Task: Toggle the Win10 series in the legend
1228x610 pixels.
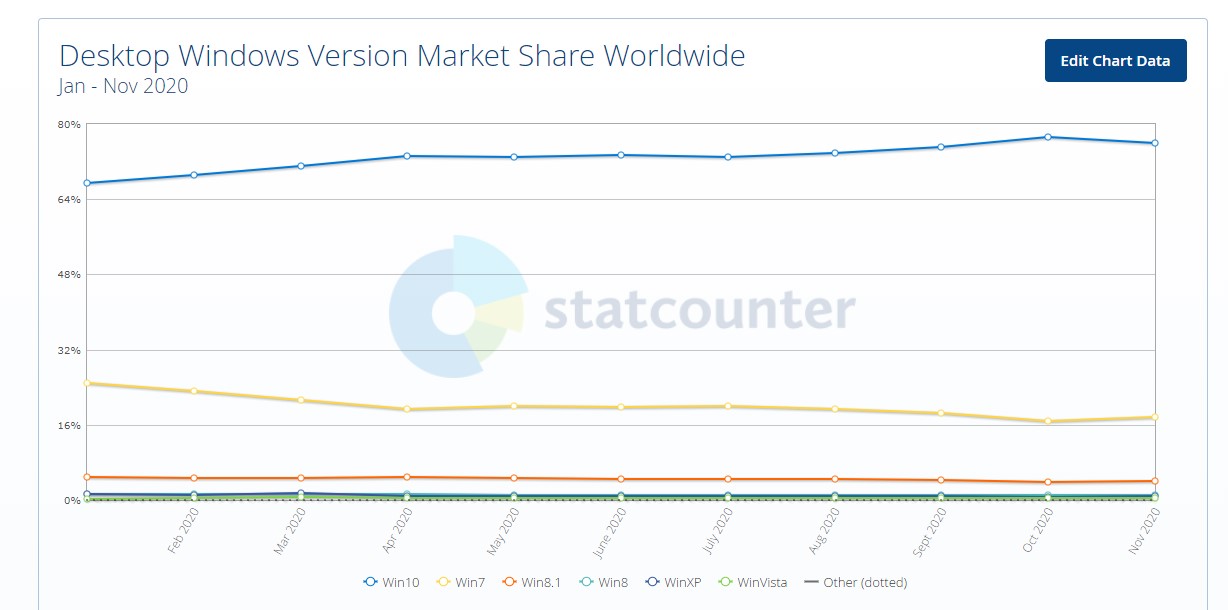Action: 392,582
